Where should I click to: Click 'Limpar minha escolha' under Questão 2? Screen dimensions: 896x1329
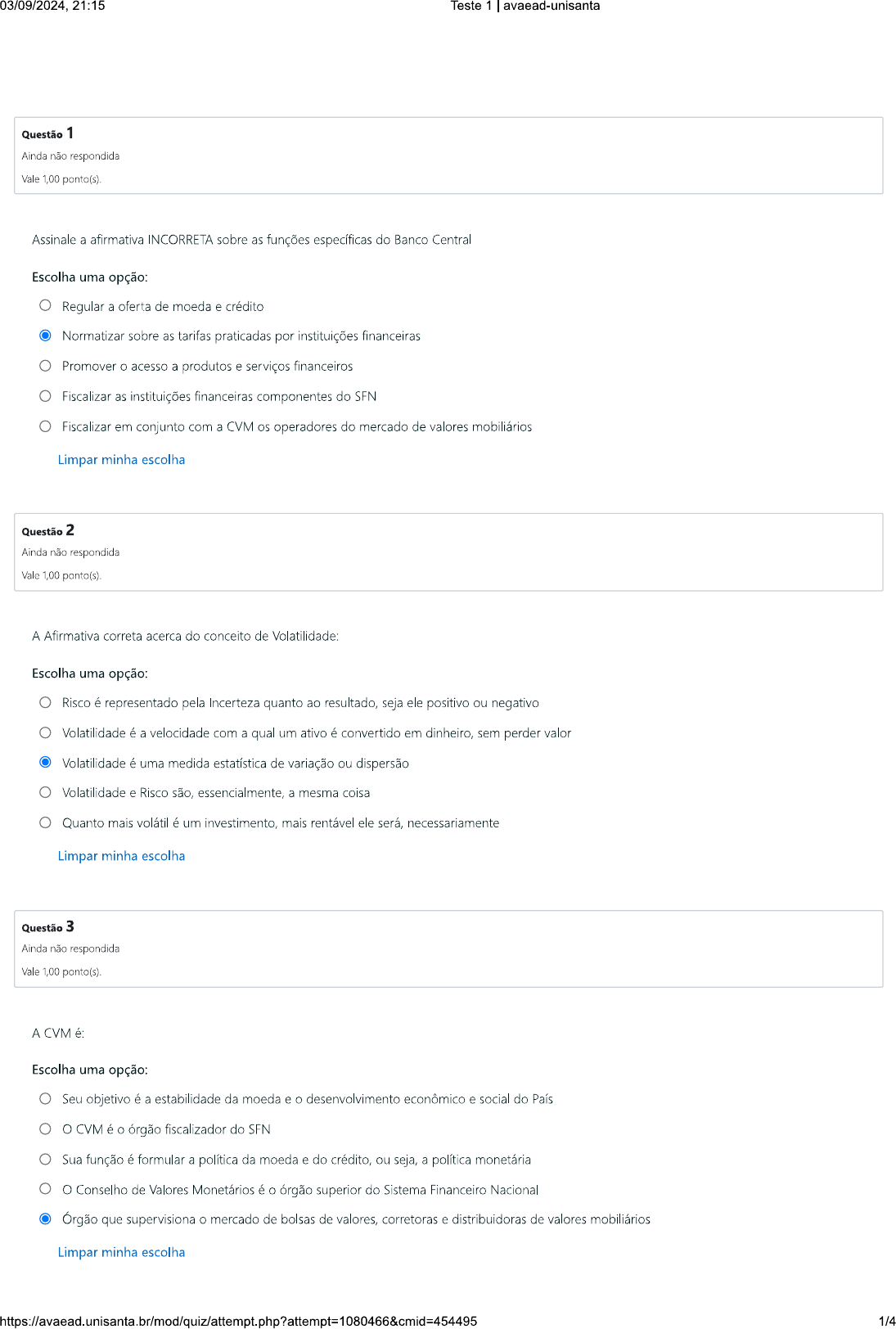121,856
